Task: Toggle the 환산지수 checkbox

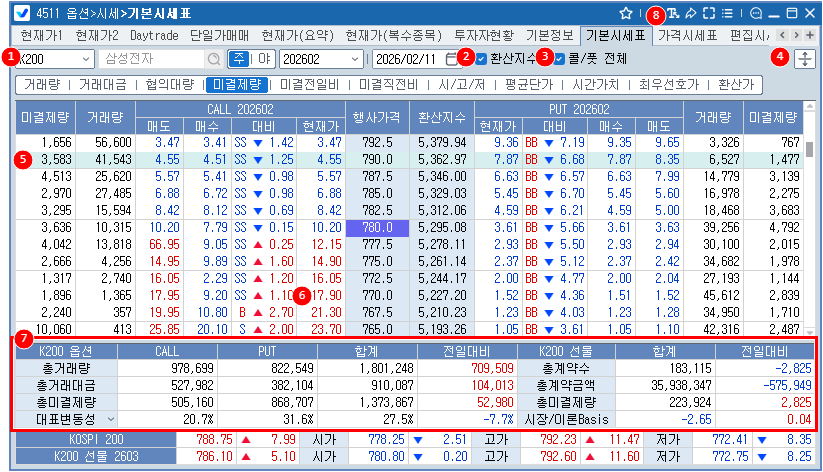Action: 481,58
